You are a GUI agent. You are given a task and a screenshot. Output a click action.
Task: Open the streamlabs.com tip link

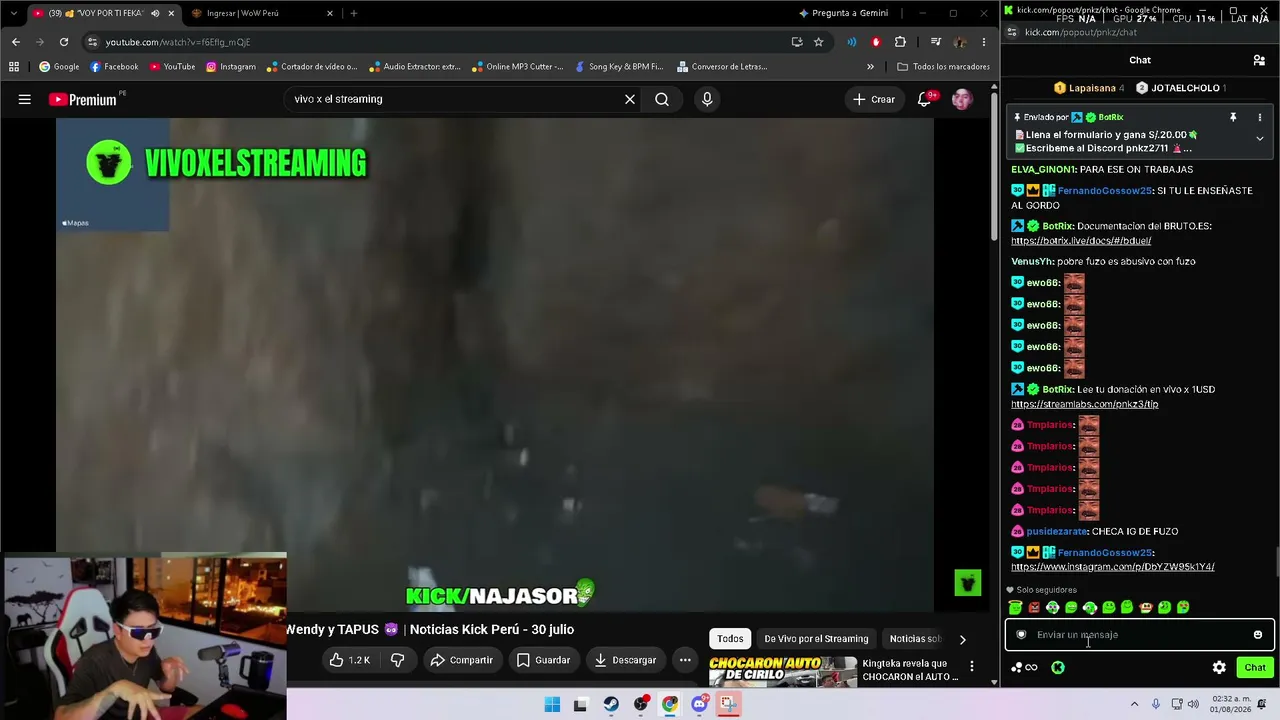[x=1085, y=404]
